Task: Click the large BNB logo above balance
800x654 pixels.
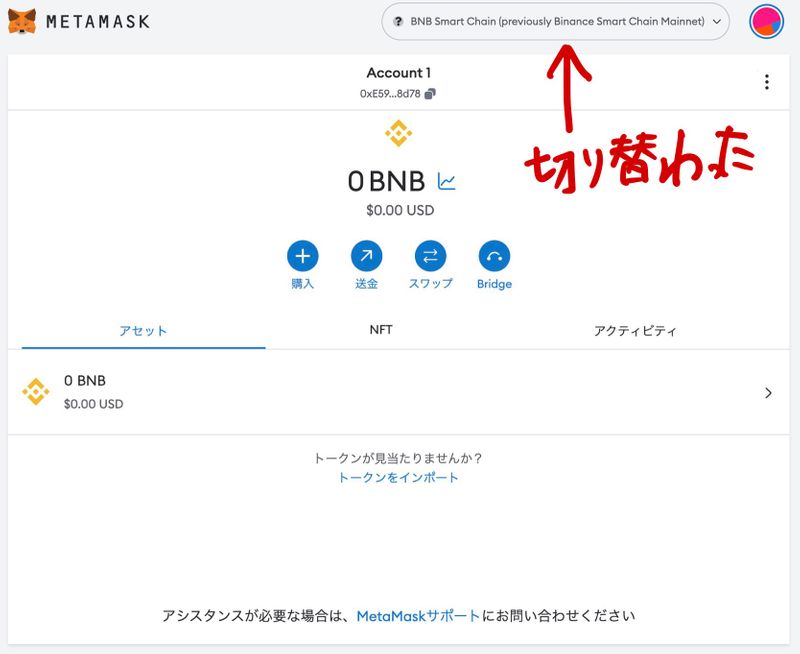Action: (x=398, y=133)
